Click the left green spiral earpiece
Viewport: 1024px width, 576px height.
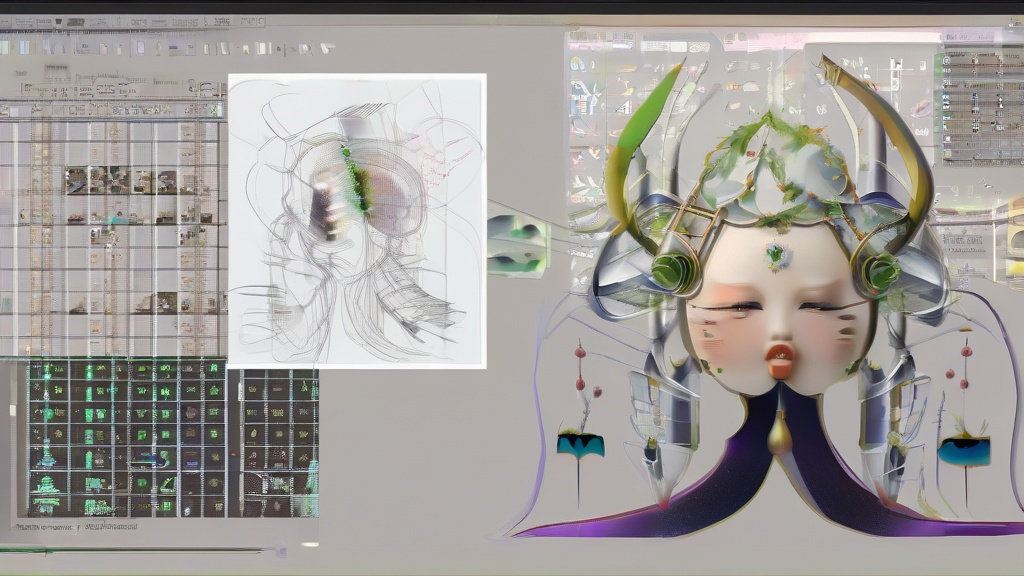click(671, 270)
